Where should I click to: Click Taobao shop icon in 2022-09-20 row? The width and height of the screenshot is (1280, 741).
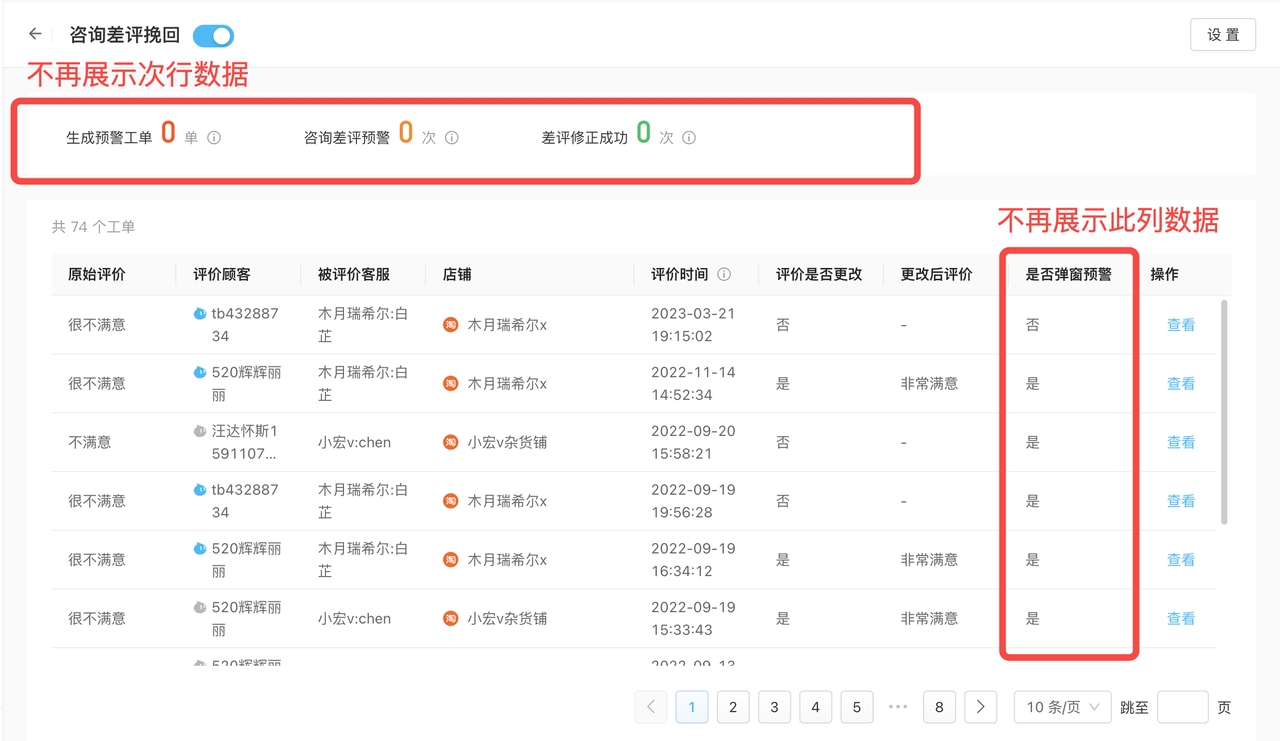[x=451, y=443]
